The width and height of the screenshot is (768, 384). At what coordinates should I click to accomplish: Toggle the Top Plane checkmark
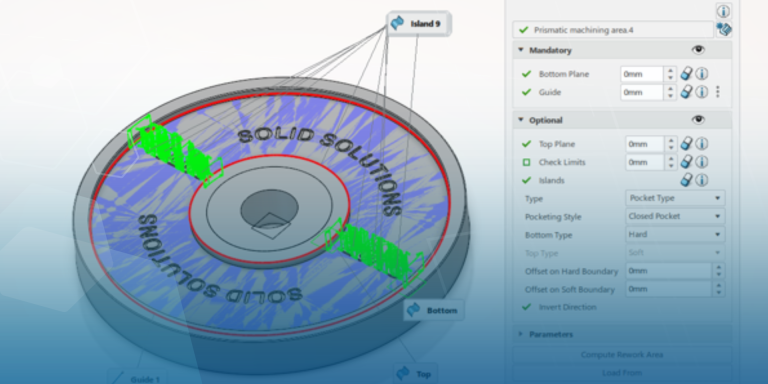click(x=527, y=144)
